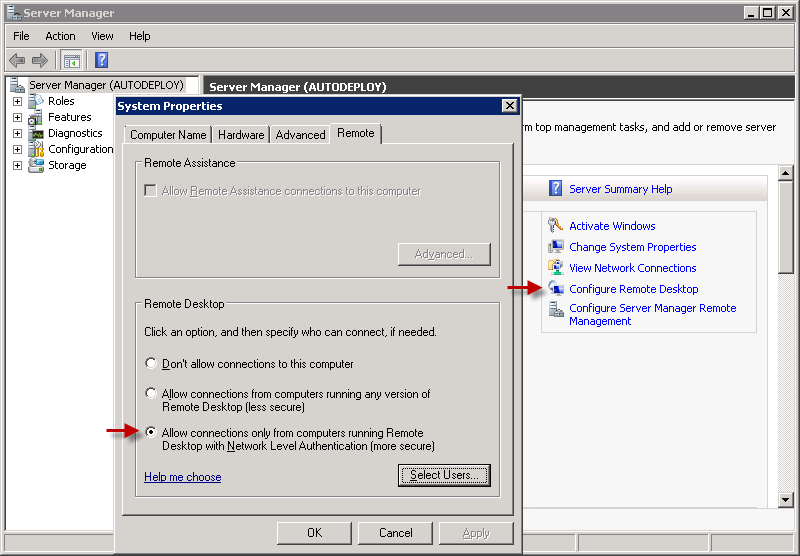Open the View Network Connections link
The image size is (800, 556).
point(633,268)
